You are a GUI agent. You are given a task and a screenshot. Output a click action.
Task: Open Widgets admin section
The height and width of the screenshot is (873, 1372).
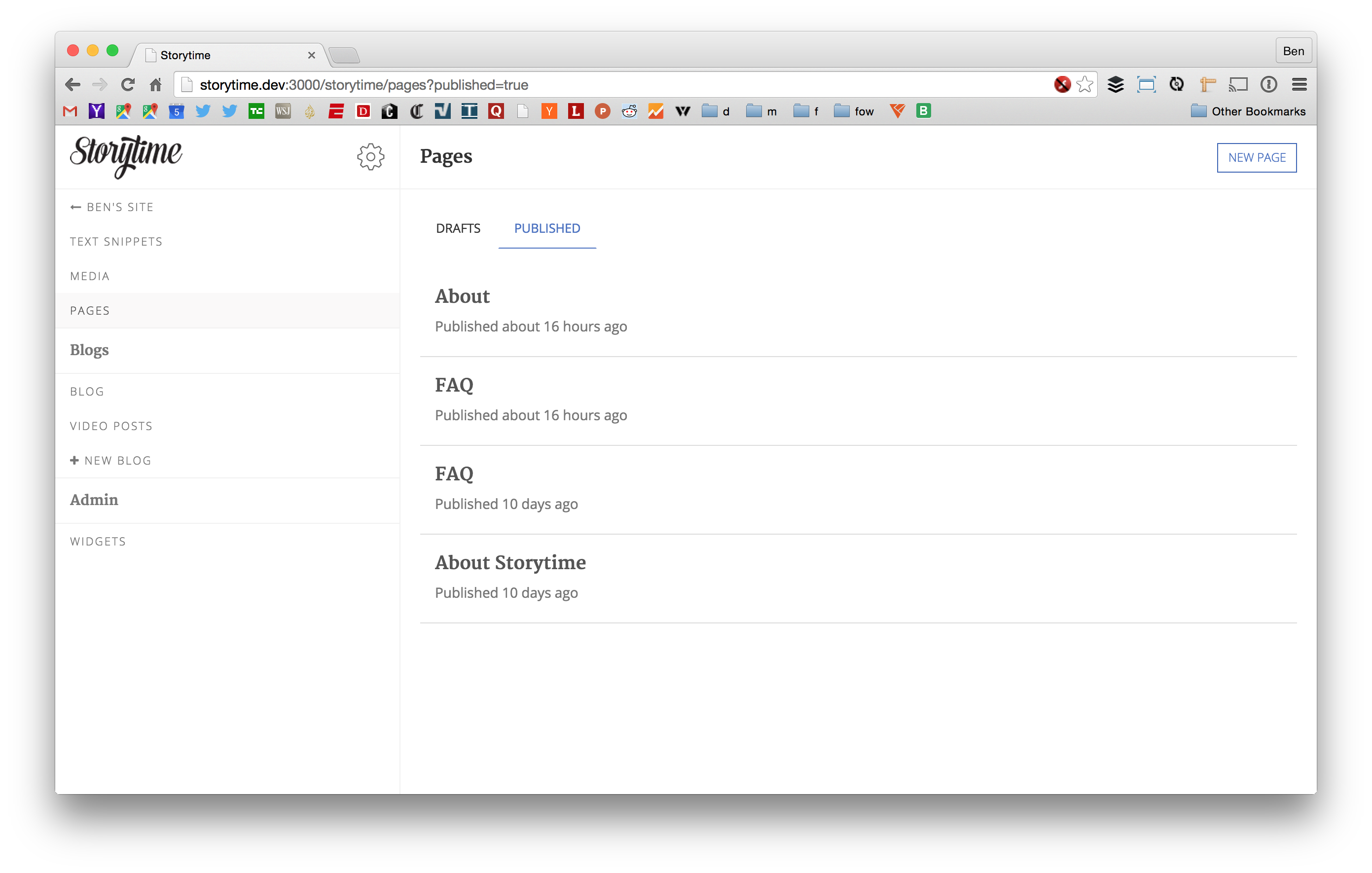tap(98, 541)
